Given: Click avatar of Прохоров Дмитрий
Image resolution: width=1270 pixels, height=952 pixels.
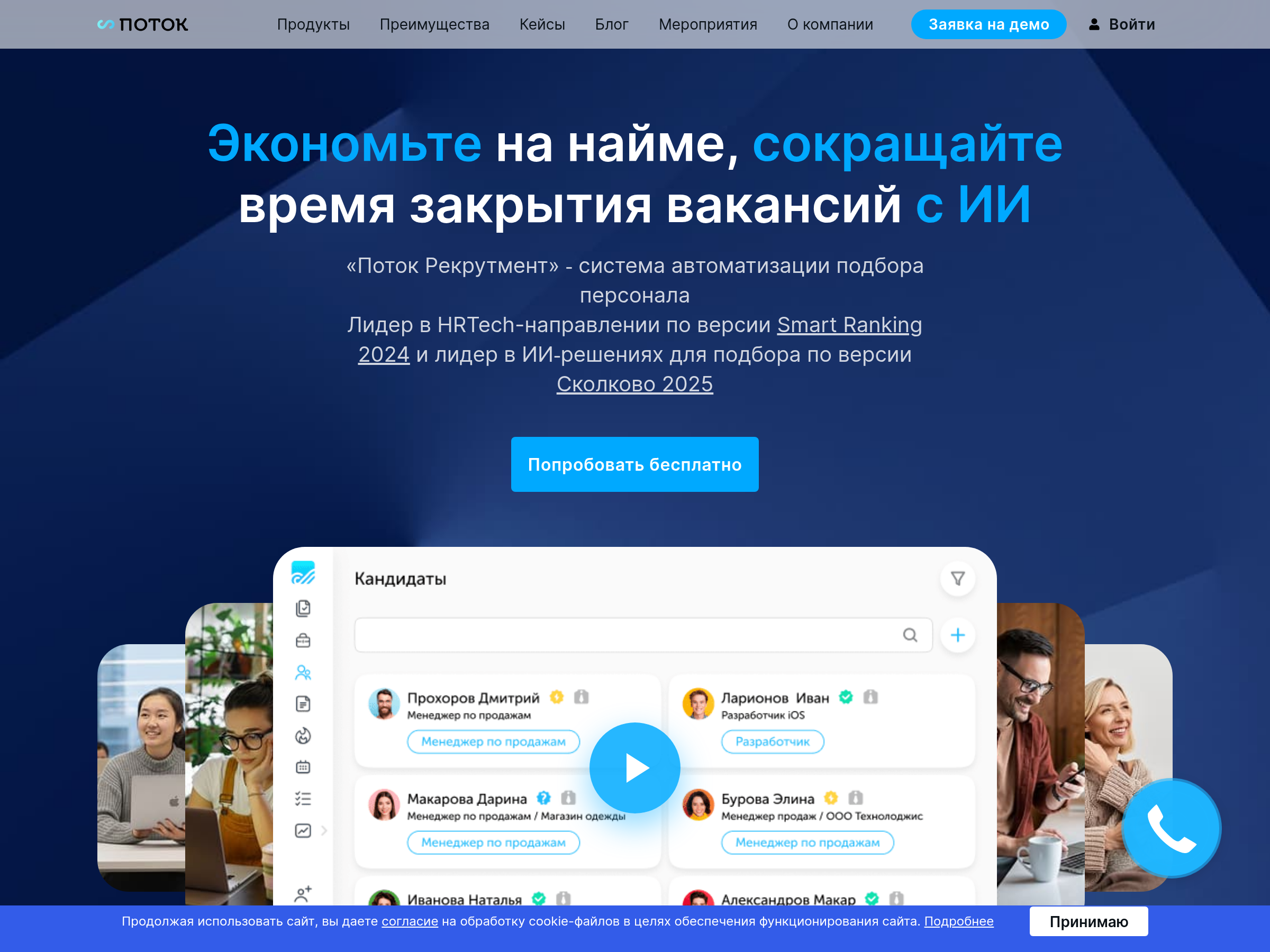Looking at the screenshot, I should click(x=384, y=703).
